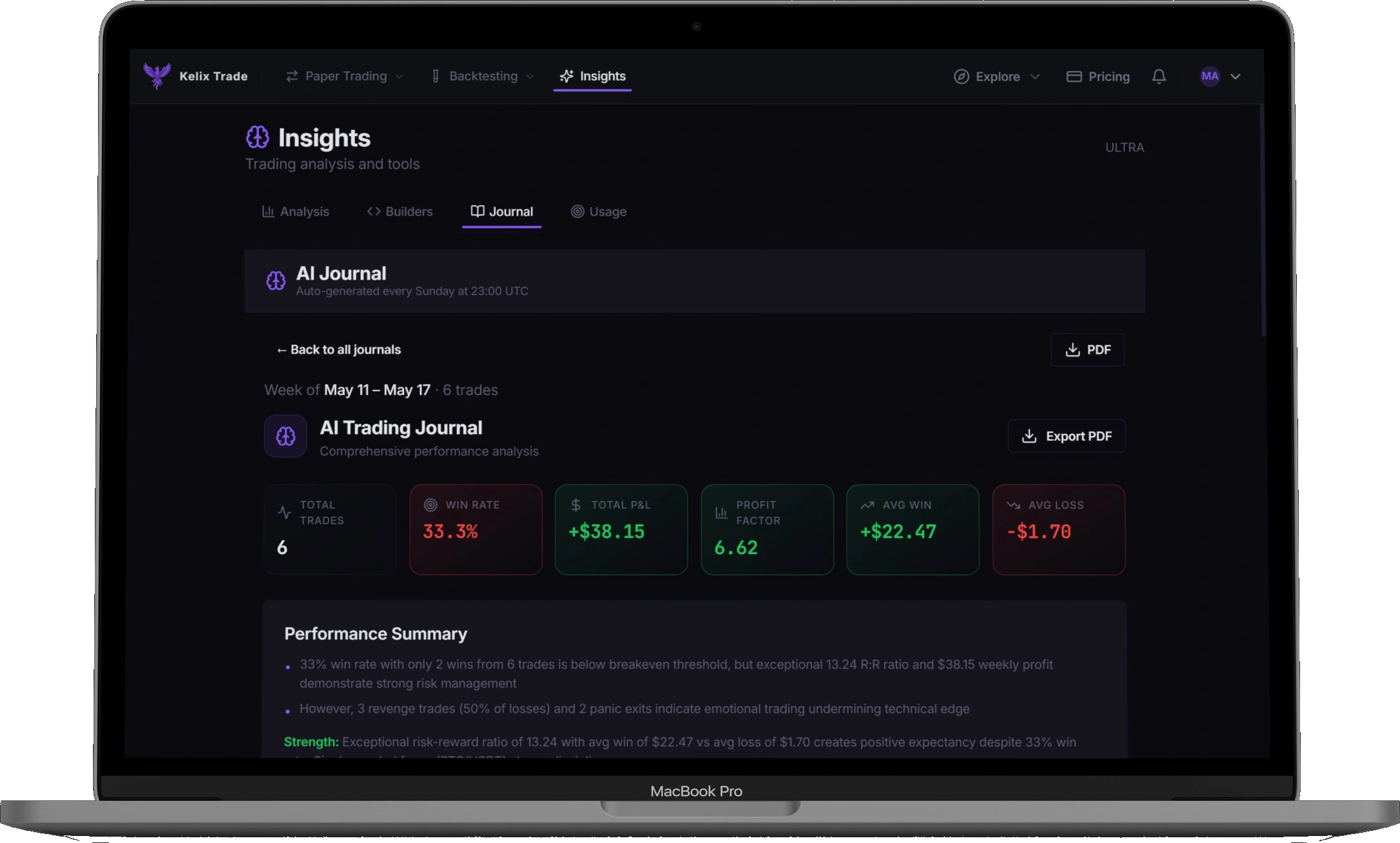Click the bullet about 33% win rate
The image size is (1400, 843).
676,674
